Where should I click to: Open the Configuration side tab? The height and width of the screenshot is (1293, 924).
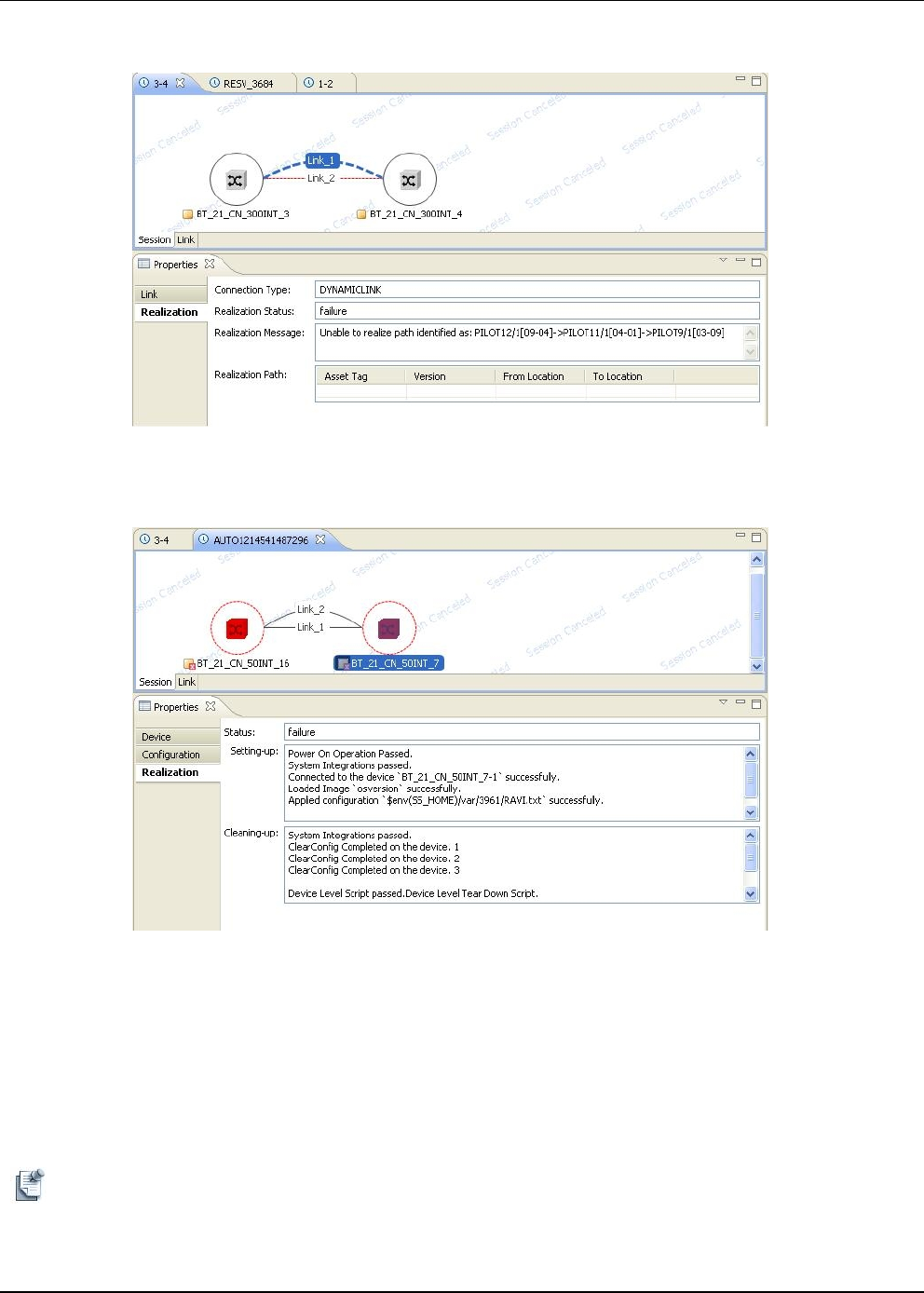177,755
